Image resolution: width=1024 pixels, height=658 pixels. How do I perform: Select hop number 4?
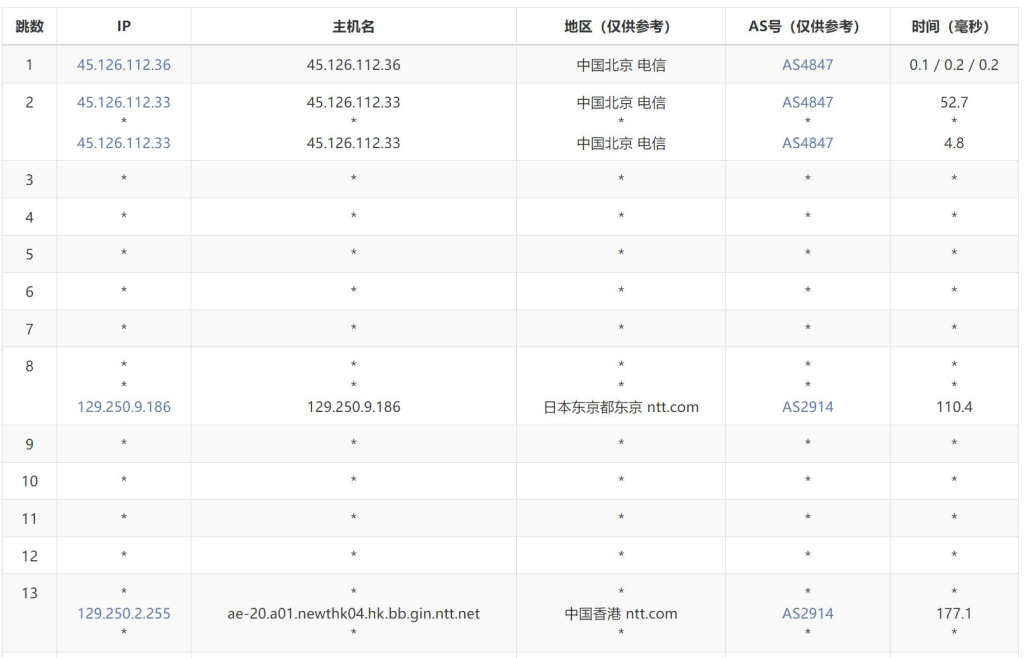tap(29, 217)
